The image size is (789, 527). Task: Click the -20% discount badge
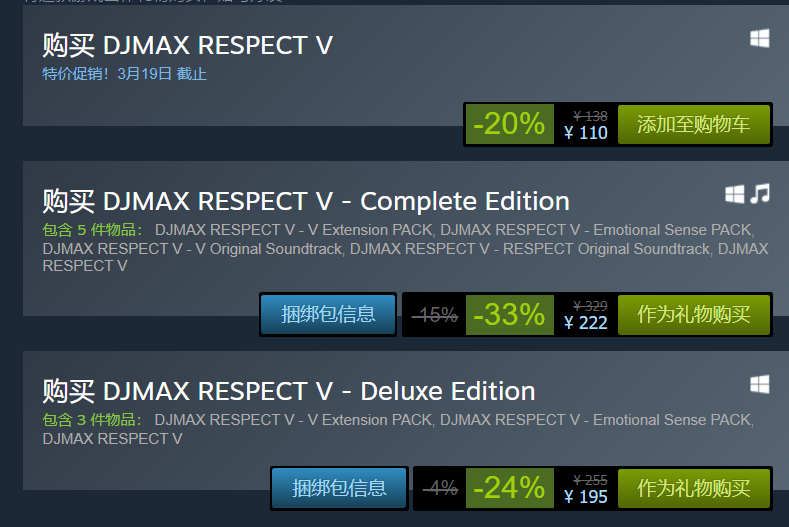510,124
